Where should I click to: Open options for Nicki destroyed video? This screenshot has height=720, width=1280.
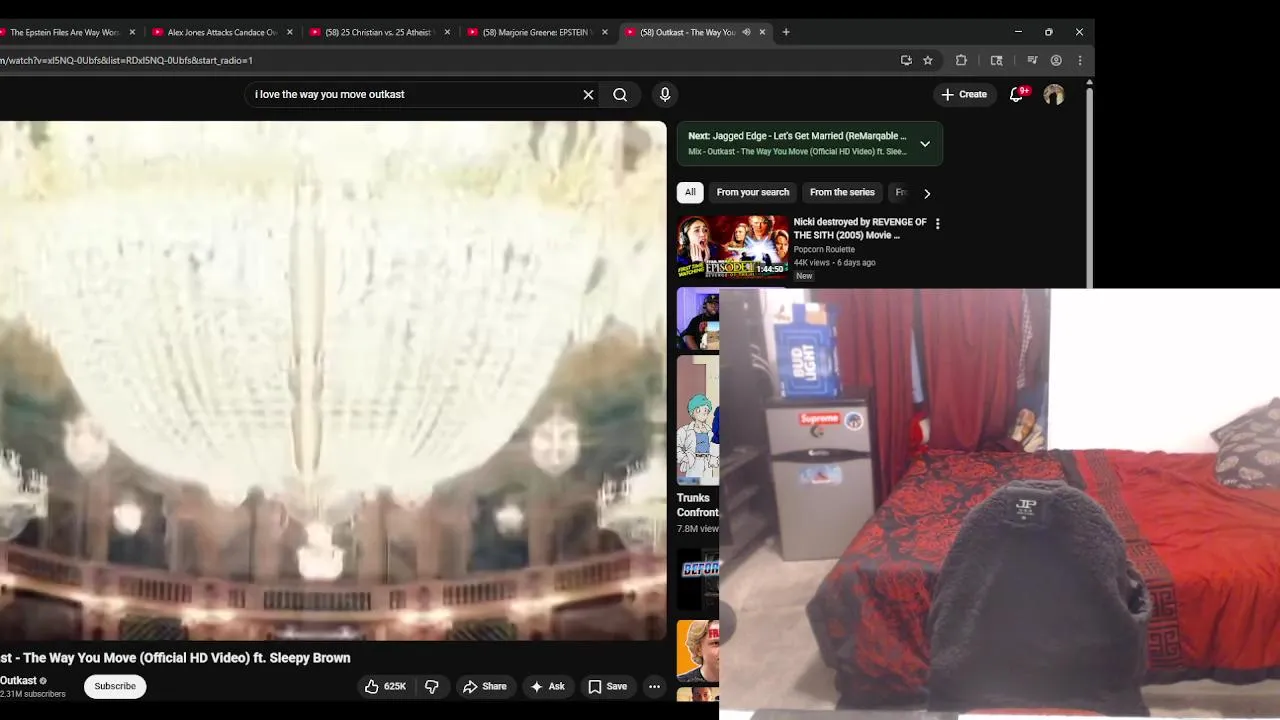[937, 224]
